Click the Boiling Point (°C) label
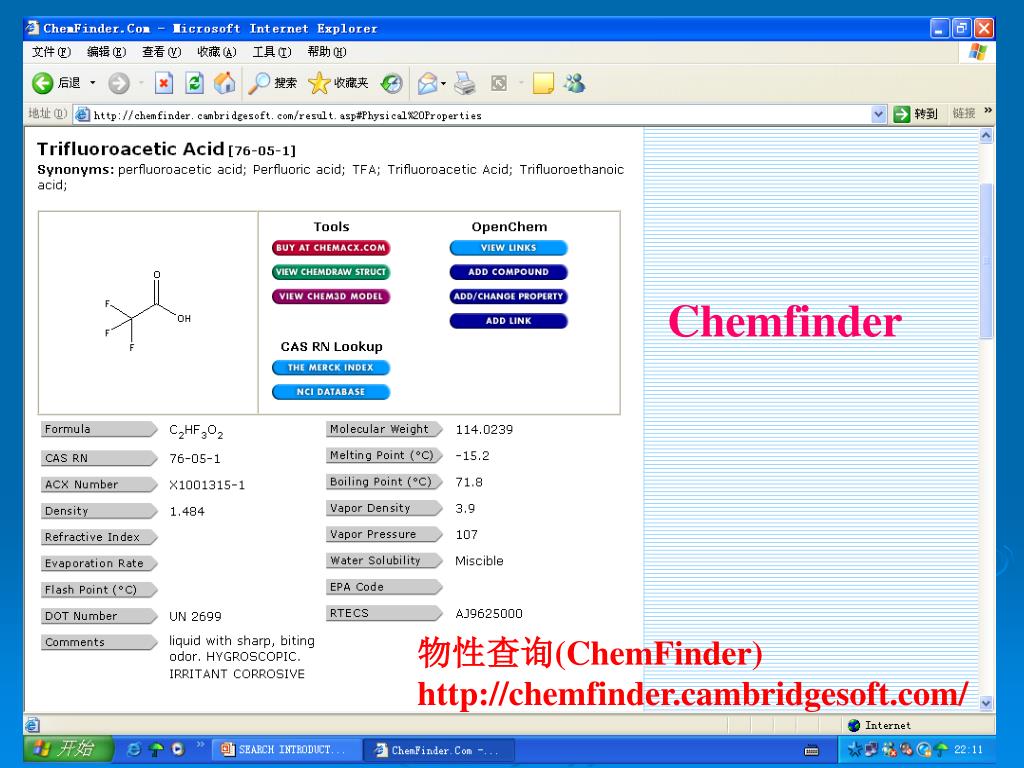The width and height of the screenshot is (1024, 768). tap(384, 482)
